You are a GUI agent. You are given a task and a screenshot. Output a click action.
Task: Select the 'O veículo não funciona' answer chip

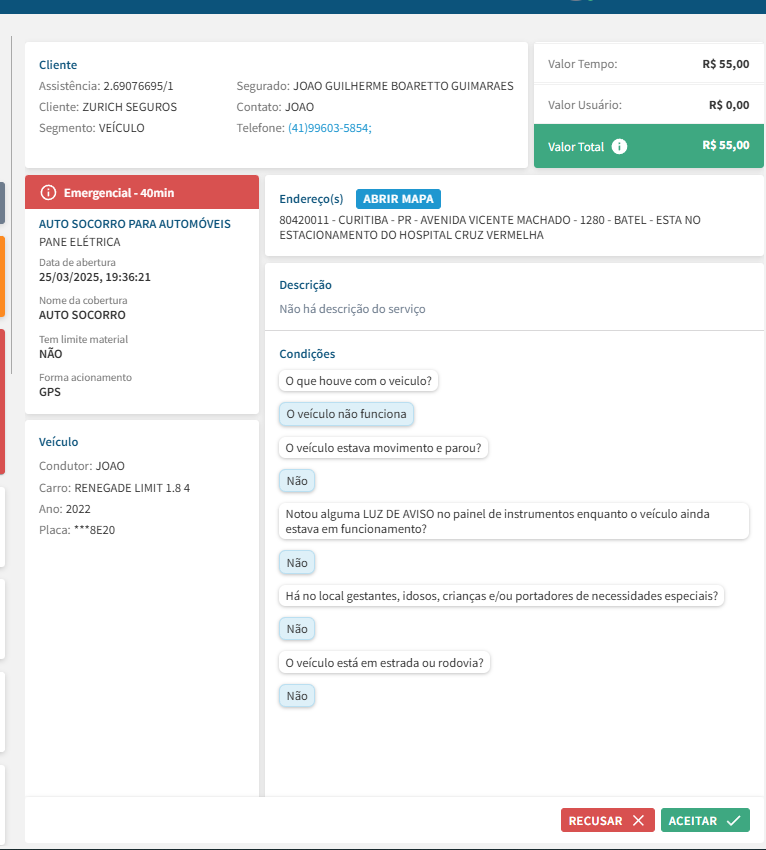pyautogui.click(x=346, y=414)
